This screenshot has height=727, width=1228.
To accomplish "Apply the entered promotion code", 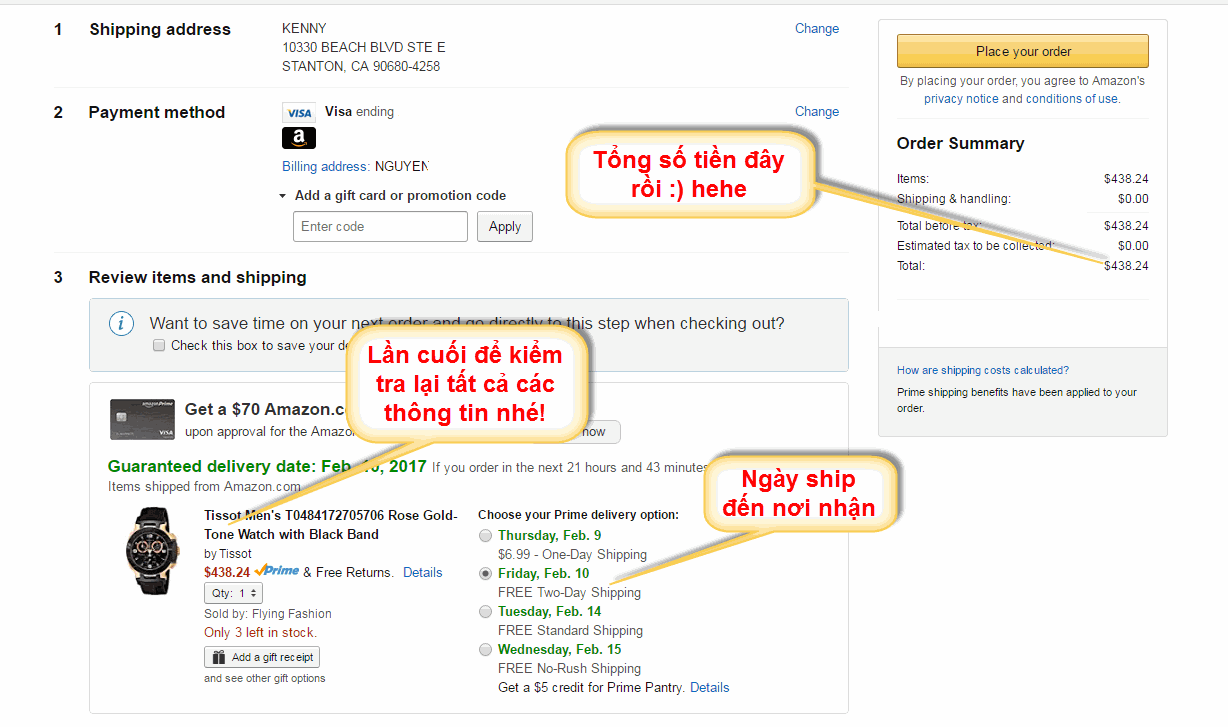I will click(505, 227).
